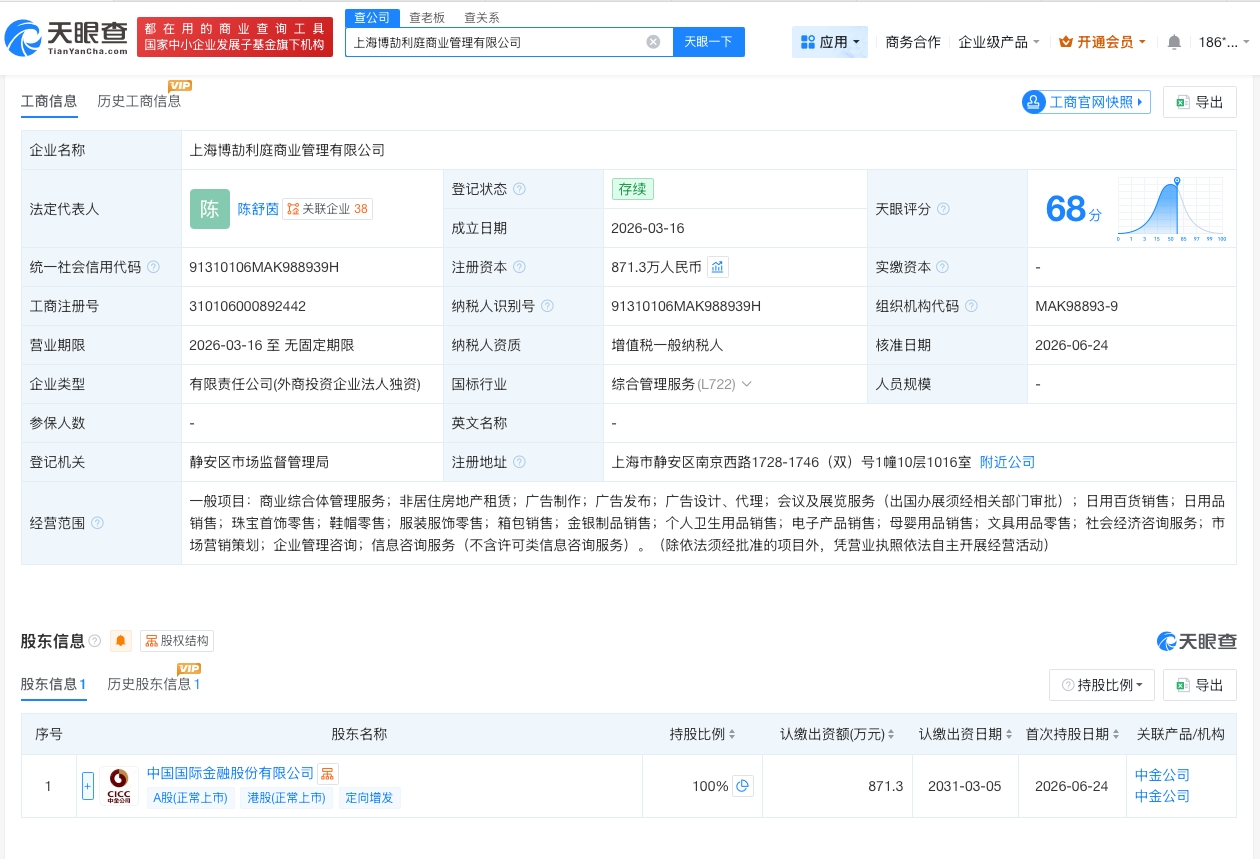Export business info with top 导出 button
This screenshot has height=859, width=1260.
[1200, 102]
